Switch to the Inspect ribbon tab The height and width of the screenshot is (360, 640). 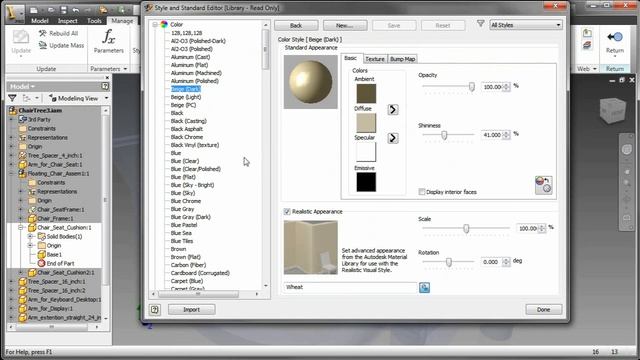tap(67, 21)
